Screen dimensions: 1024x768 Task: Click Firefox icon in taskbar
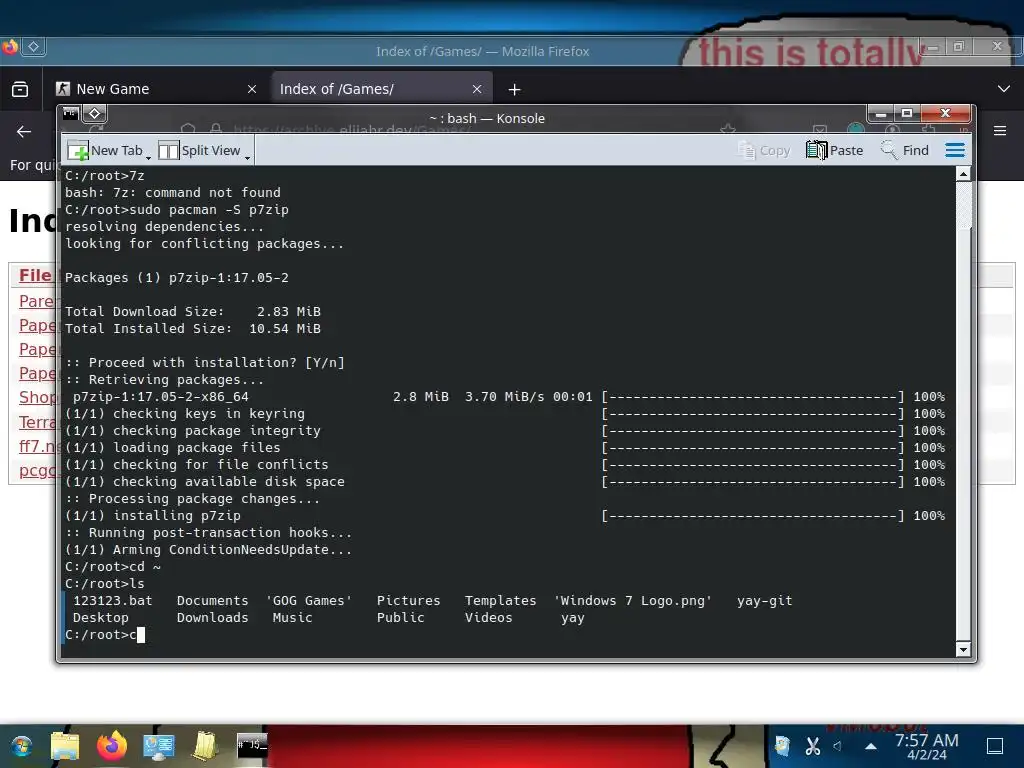tap(112, 746)
